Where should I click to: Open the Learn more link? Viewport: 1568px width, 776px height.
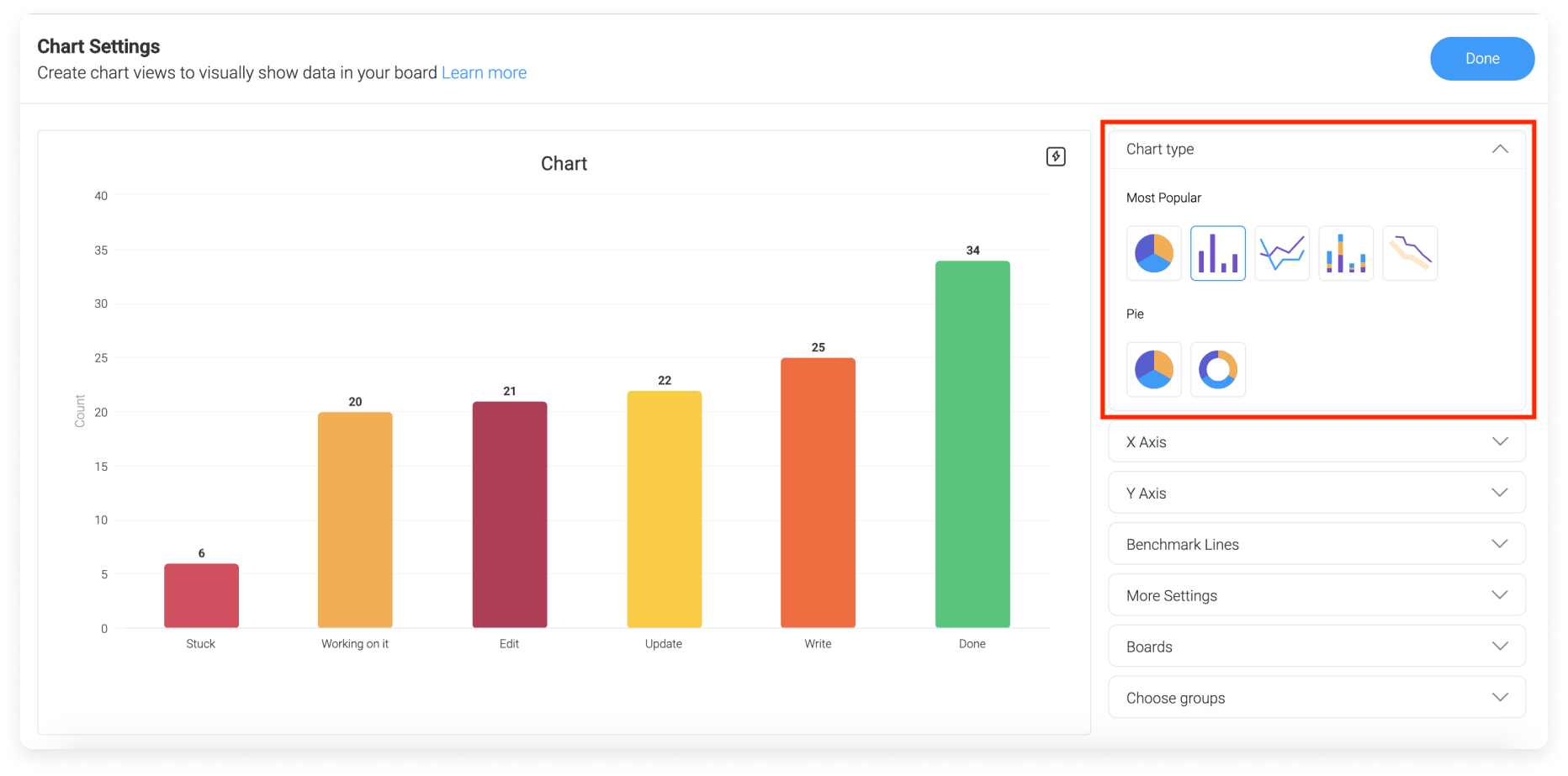[484, 72]
